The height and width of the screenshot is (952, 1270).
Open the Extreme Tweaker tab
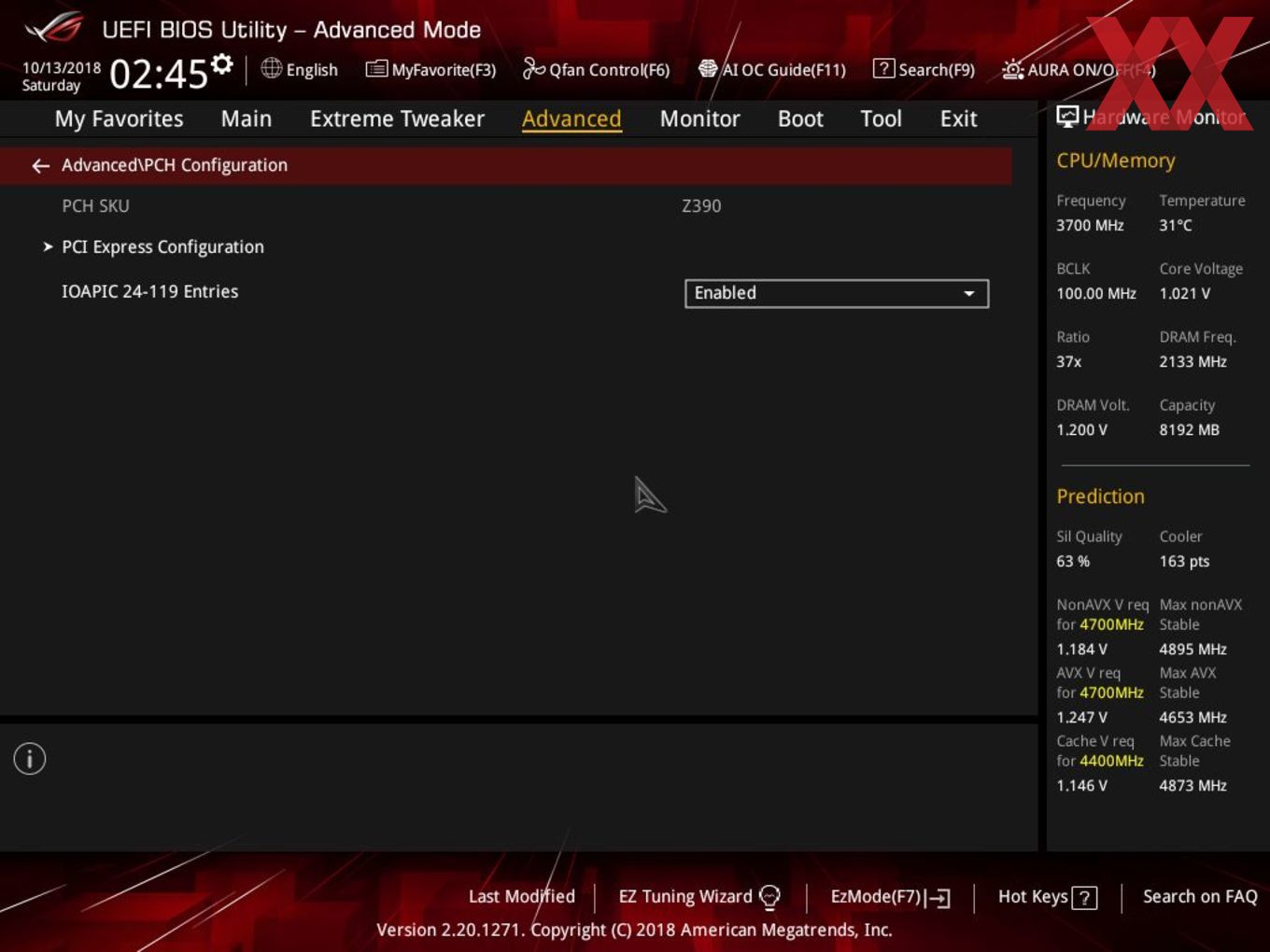(397, 119)
